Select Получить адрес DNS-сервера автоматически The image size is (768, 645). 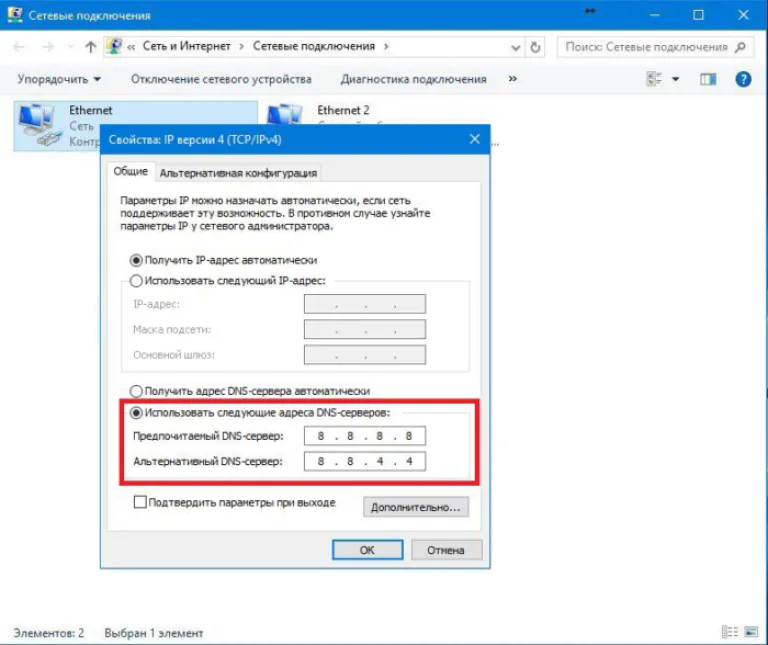(x=250, y=391)
